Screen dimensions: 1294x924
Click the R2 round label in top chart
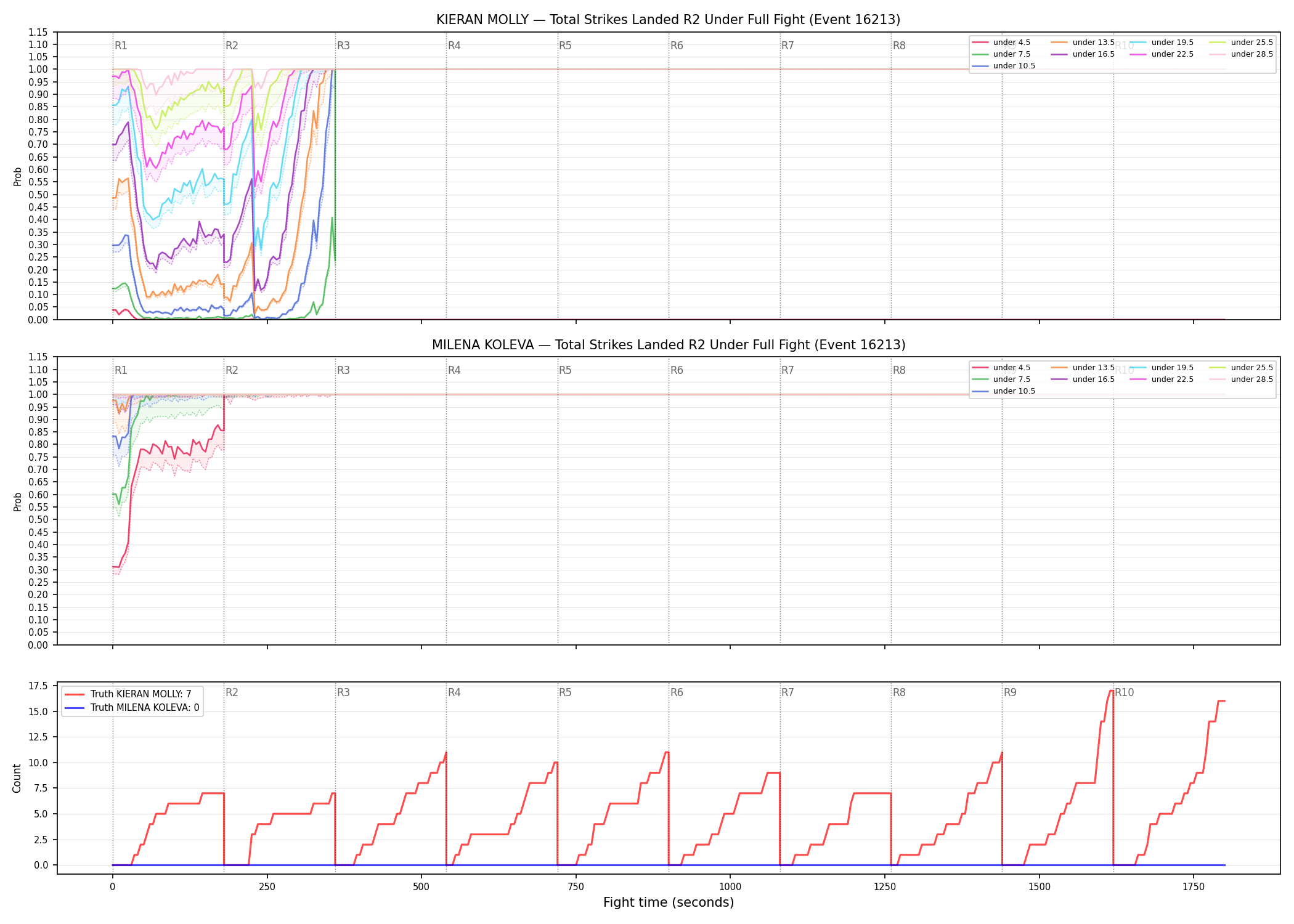232,46
